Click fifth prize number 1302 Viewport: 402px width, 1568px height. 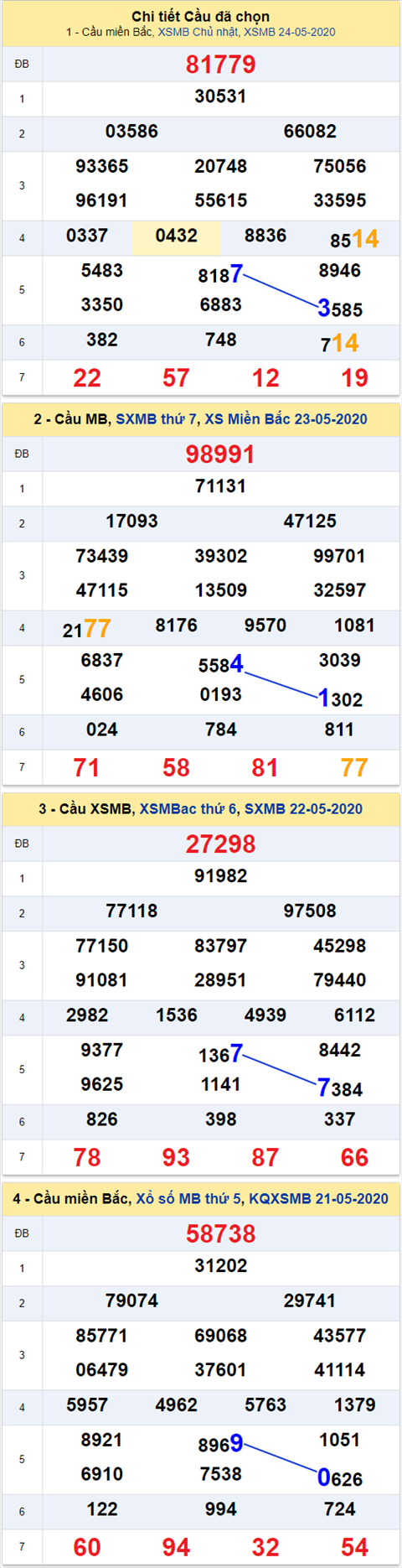[x=340, y=698]
